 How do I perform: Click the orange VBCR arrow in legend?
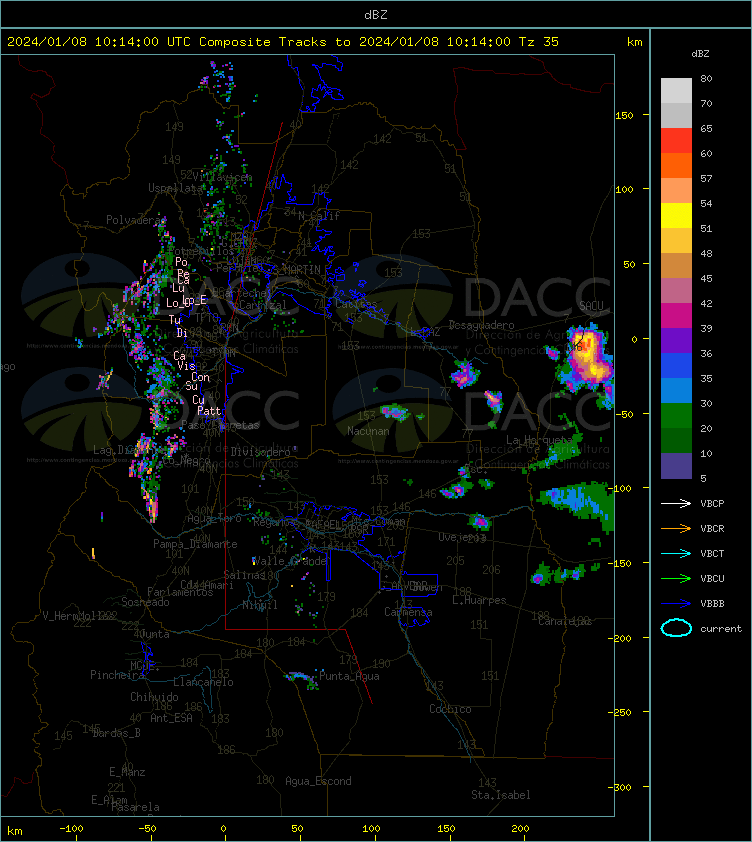pos(676,528)
